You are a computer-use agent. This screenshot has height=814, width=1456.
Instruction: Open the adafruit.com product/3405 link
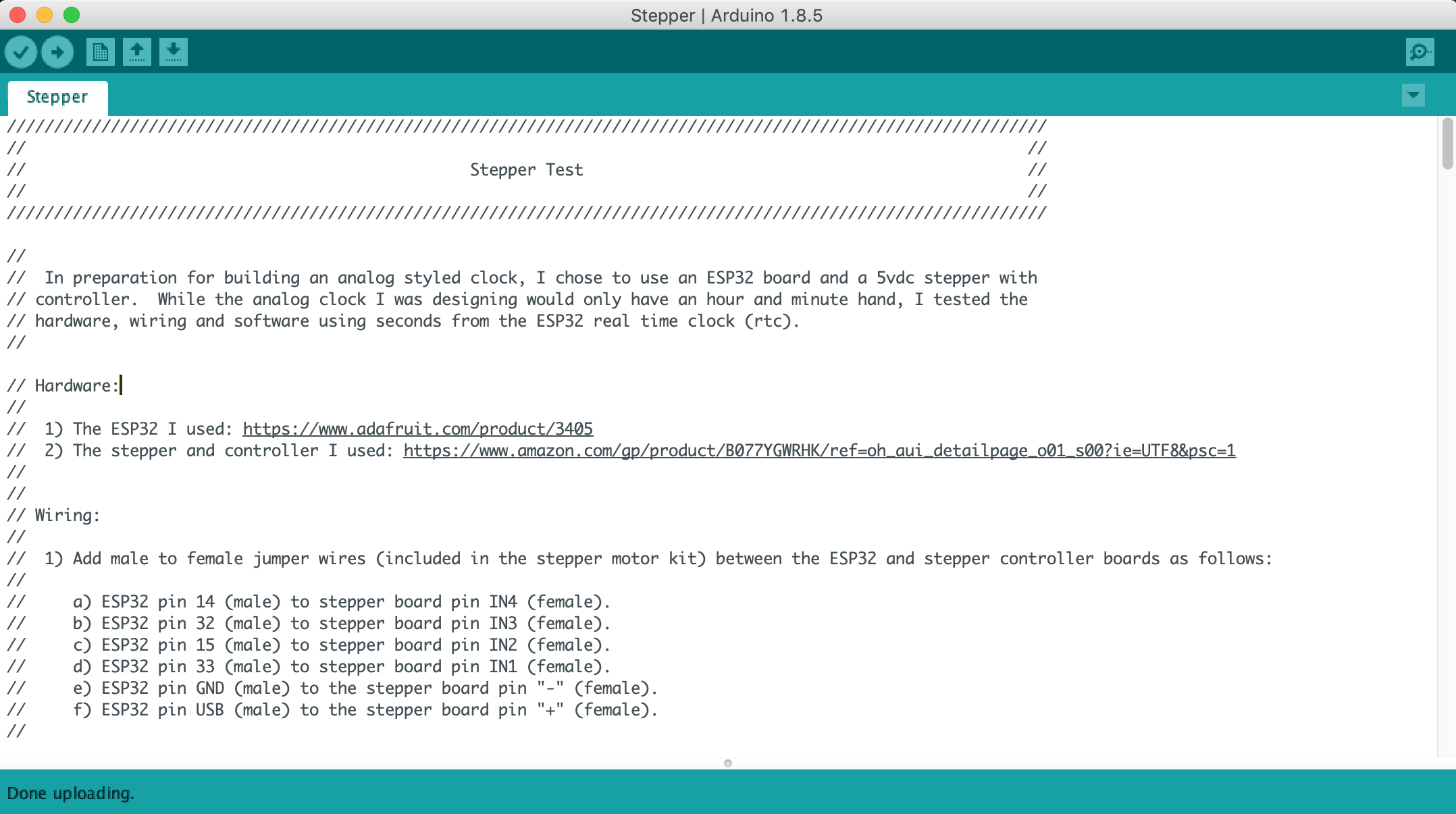(417, 429)
